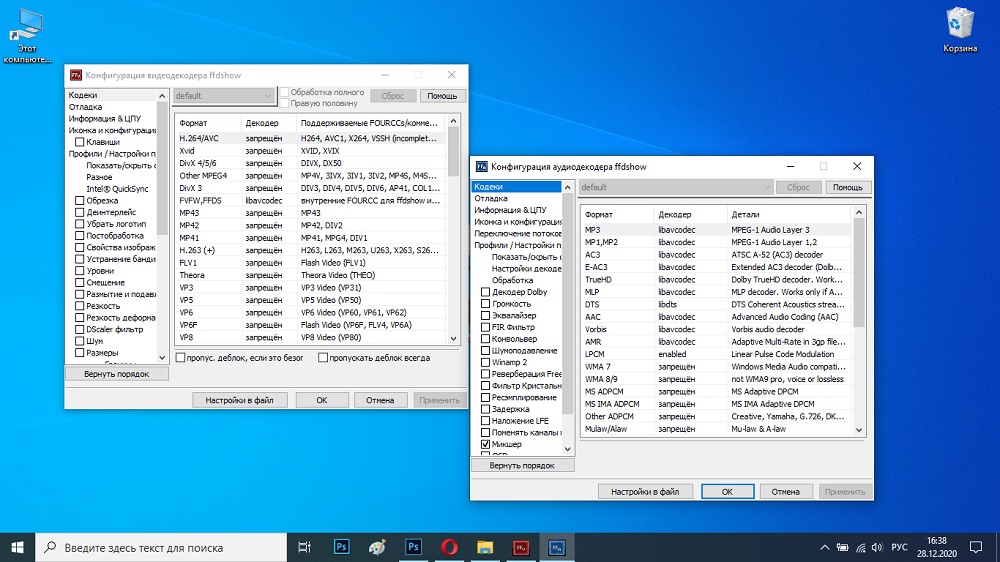Expand the 'default' preset dropdown in audio decoder
Screen dimensions: 1000x562
(x=676, y=187)
